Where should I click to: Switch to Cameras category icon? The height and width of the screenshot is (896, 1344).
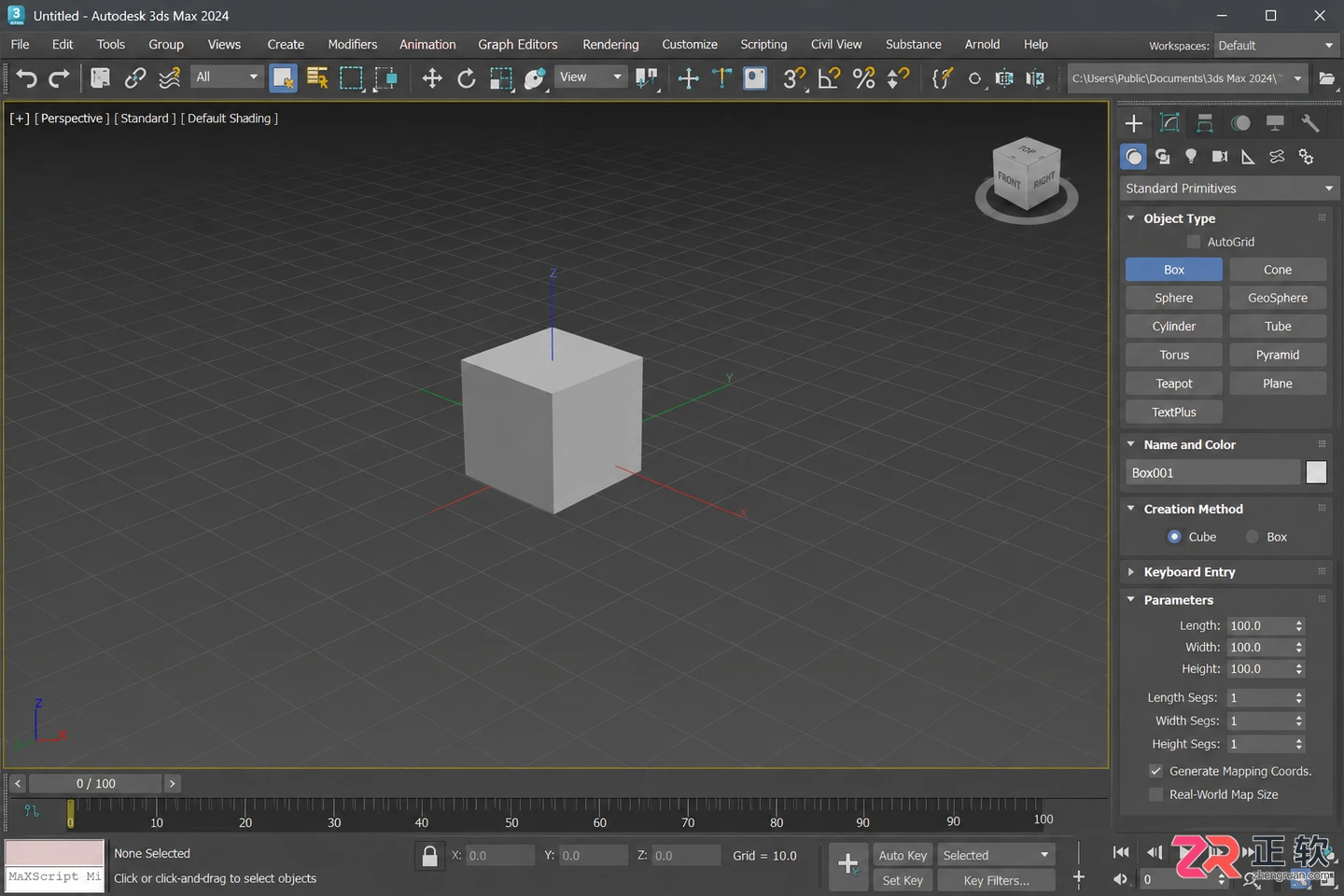1220,157
